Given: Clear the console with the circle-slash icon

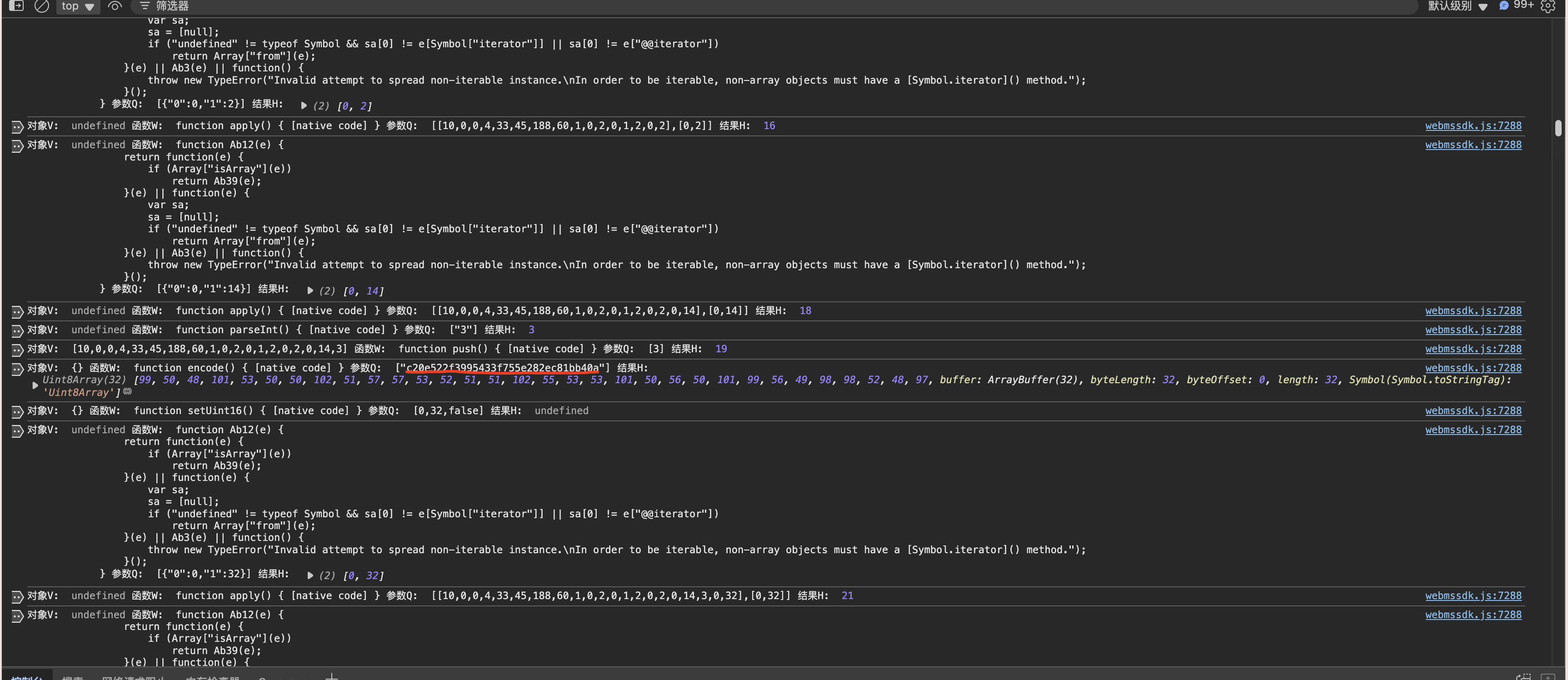Looking at the screenshot, I should click(41, 6).
